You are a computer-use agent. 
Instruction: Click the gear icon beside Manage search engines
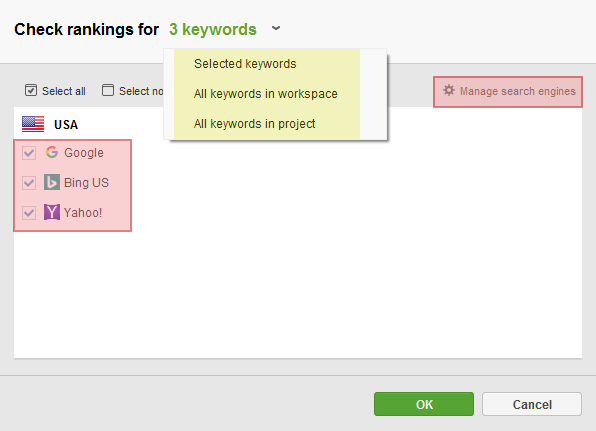point(449,90)
